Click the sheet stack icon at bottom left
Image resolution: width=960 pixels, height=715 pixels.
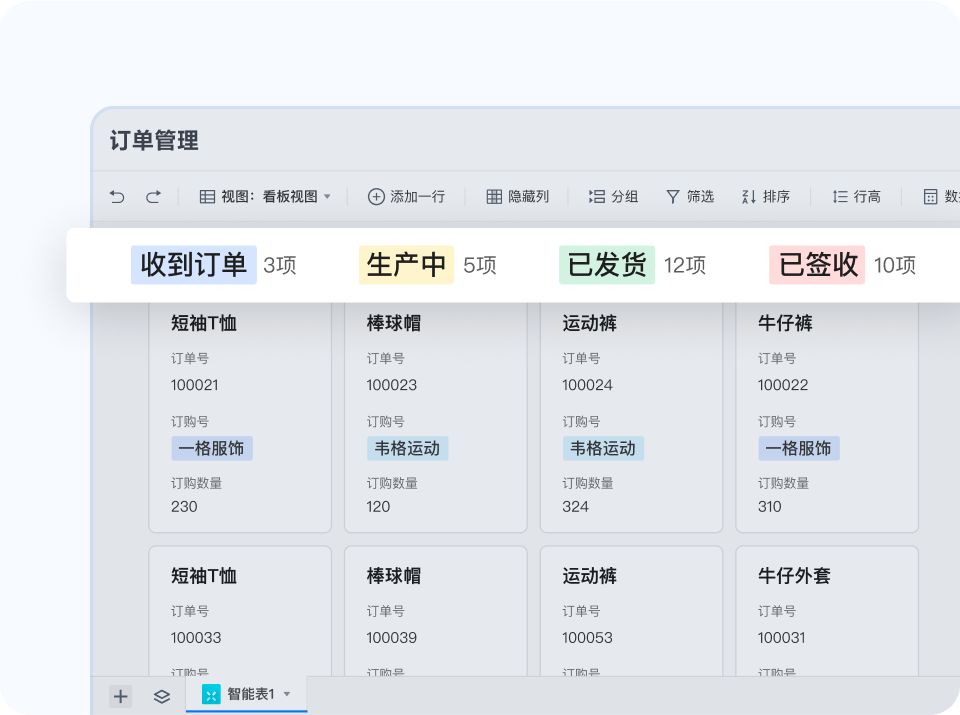pos(162,696)
